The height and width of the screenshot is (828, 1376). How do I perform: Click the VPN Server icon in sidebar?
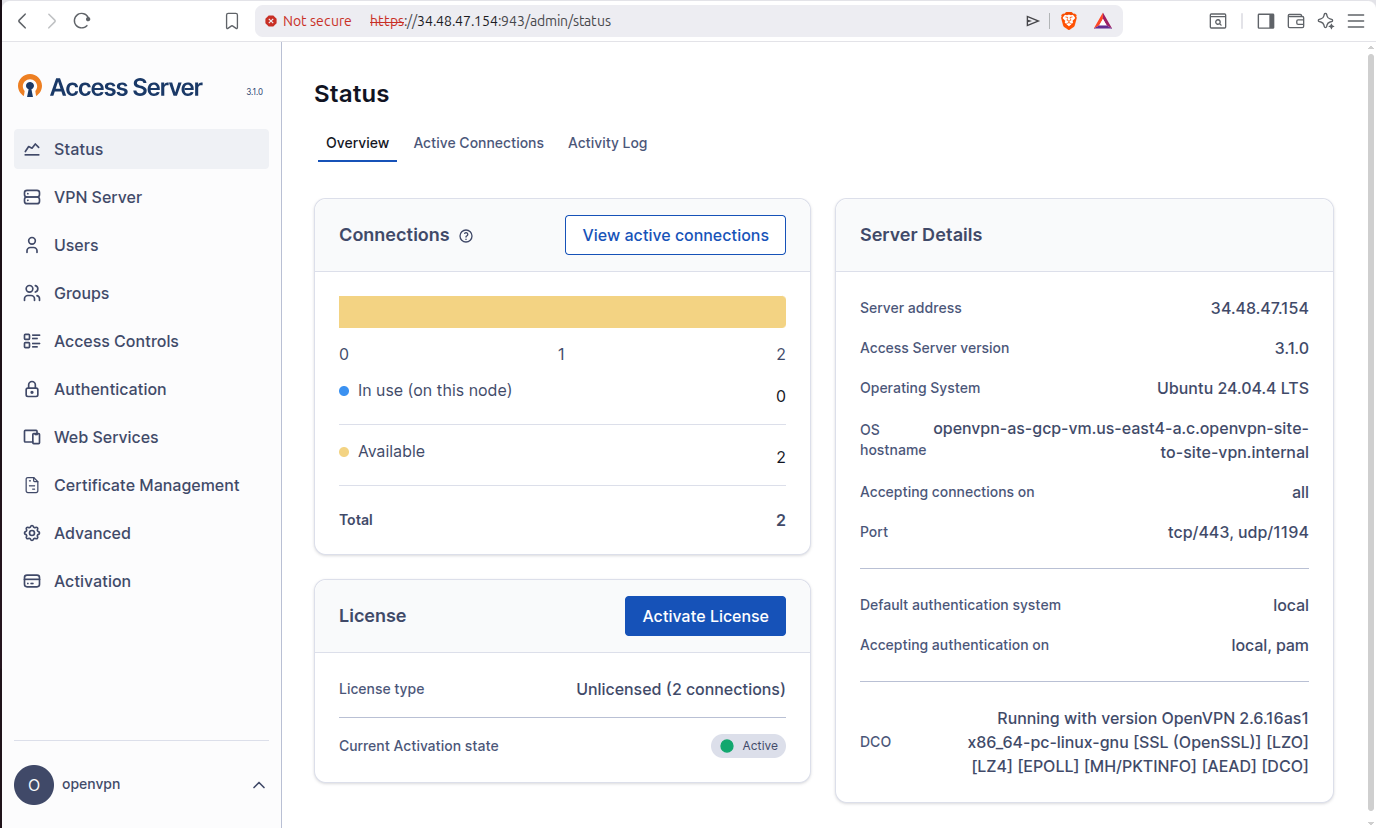pos(32,197)
